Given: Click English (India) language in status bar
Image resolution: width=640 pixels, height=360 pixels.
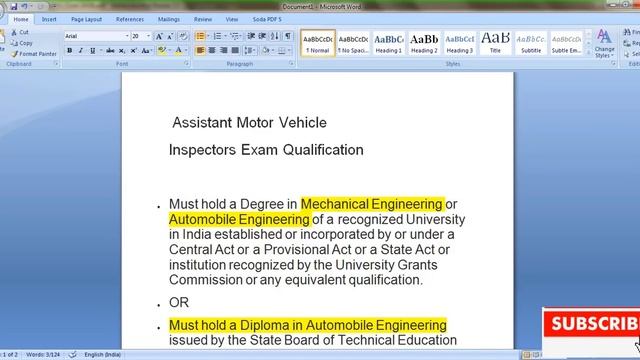Looking at the screenshot, I should (102, 355).
